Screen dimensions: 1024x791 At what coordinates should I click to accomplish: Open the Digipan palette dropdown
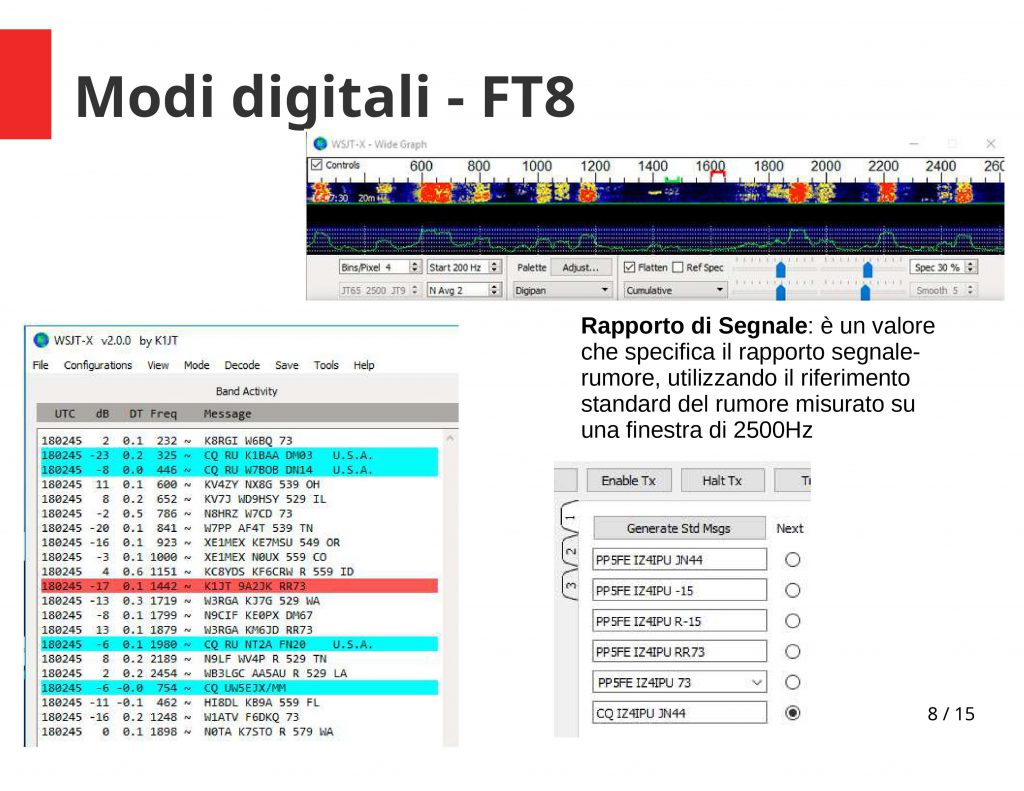click(x=562, y=290)
